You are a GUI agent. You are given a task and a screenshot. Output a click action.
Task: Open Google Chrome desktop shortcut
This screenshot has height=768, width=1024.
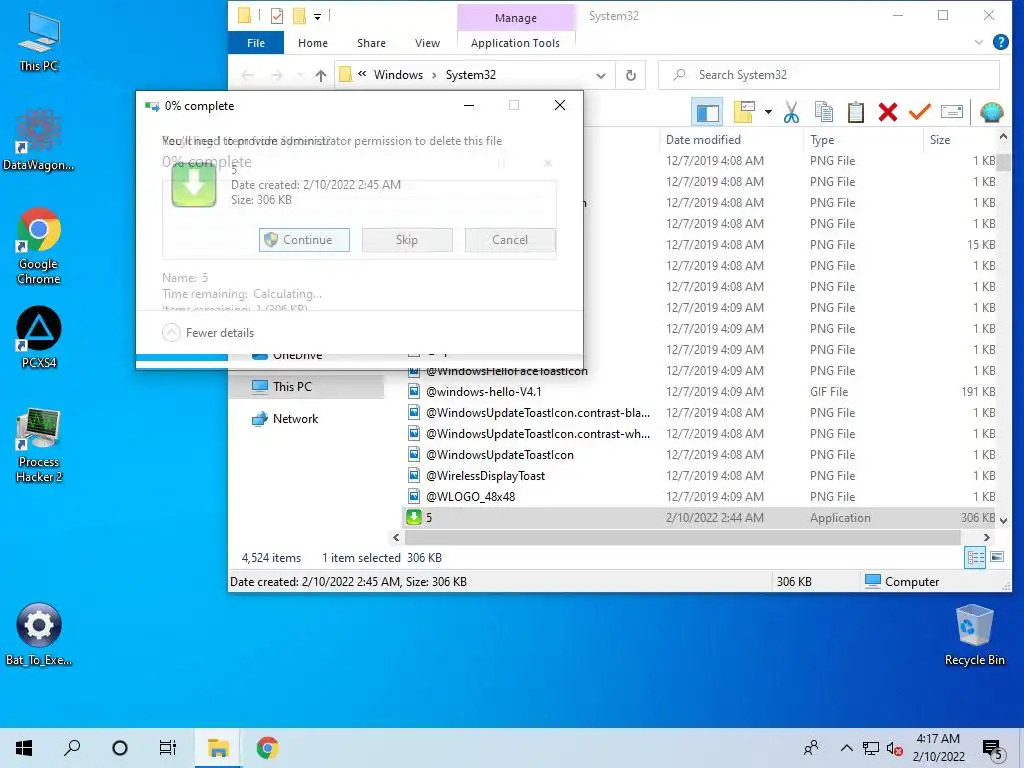(39, 246)
